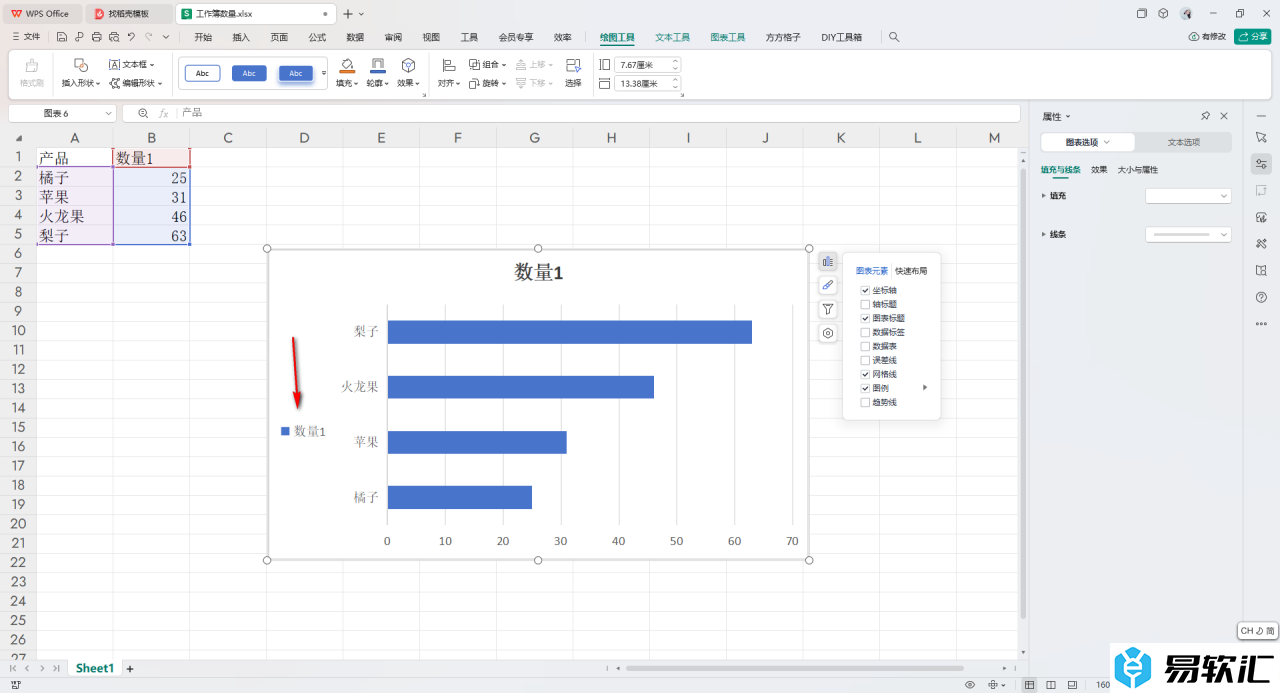Click the fx insert function icon

(x=164, y=113)
